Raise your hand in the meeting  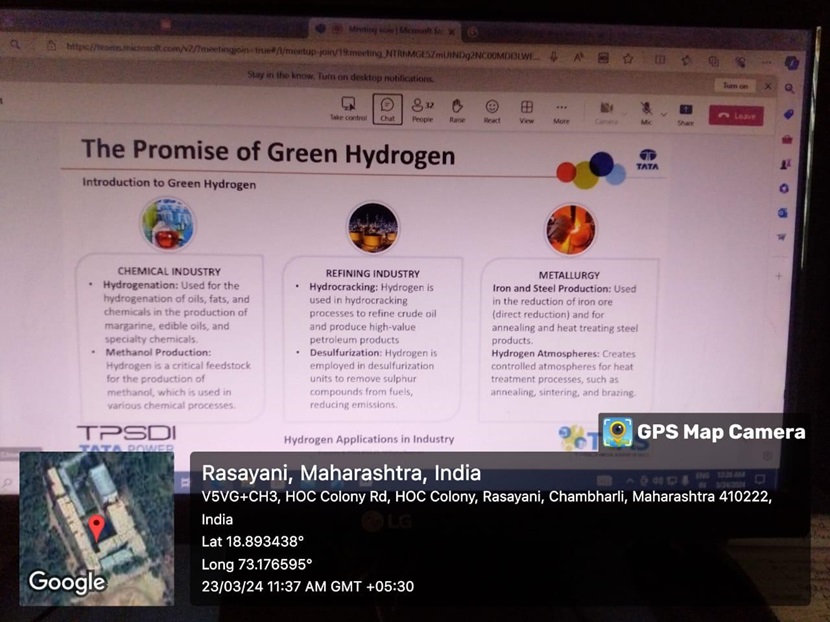tap(457, 107)
